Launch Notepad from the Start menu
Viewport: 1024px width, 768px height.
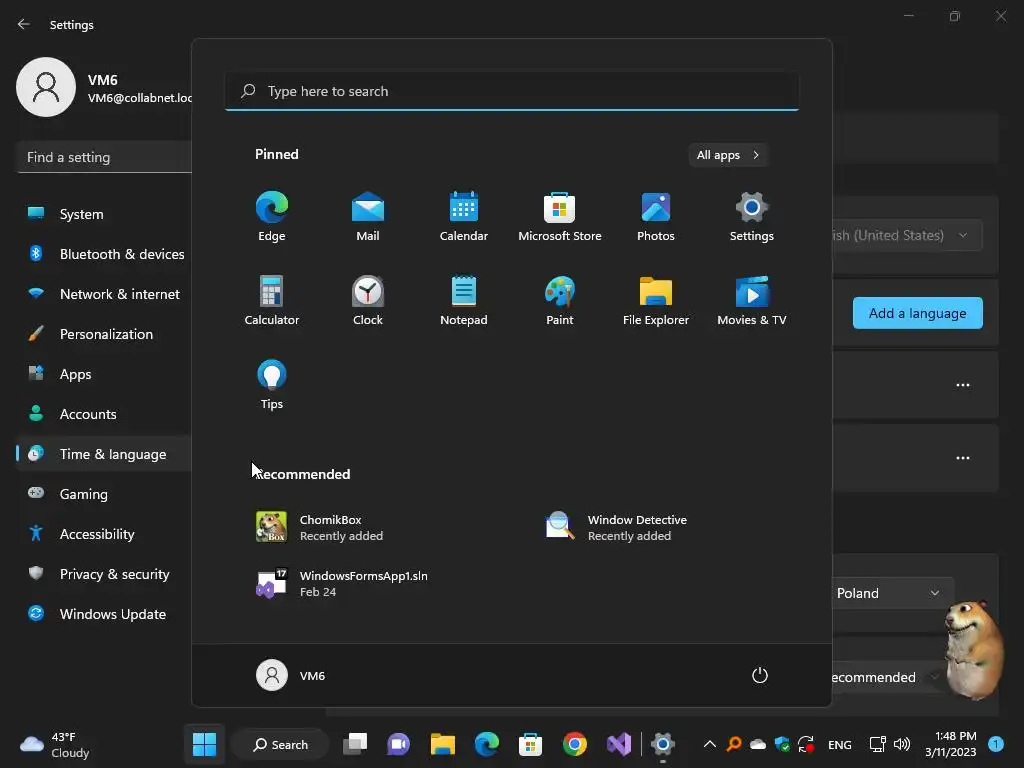pyautogui.click(x=464, y=300)
